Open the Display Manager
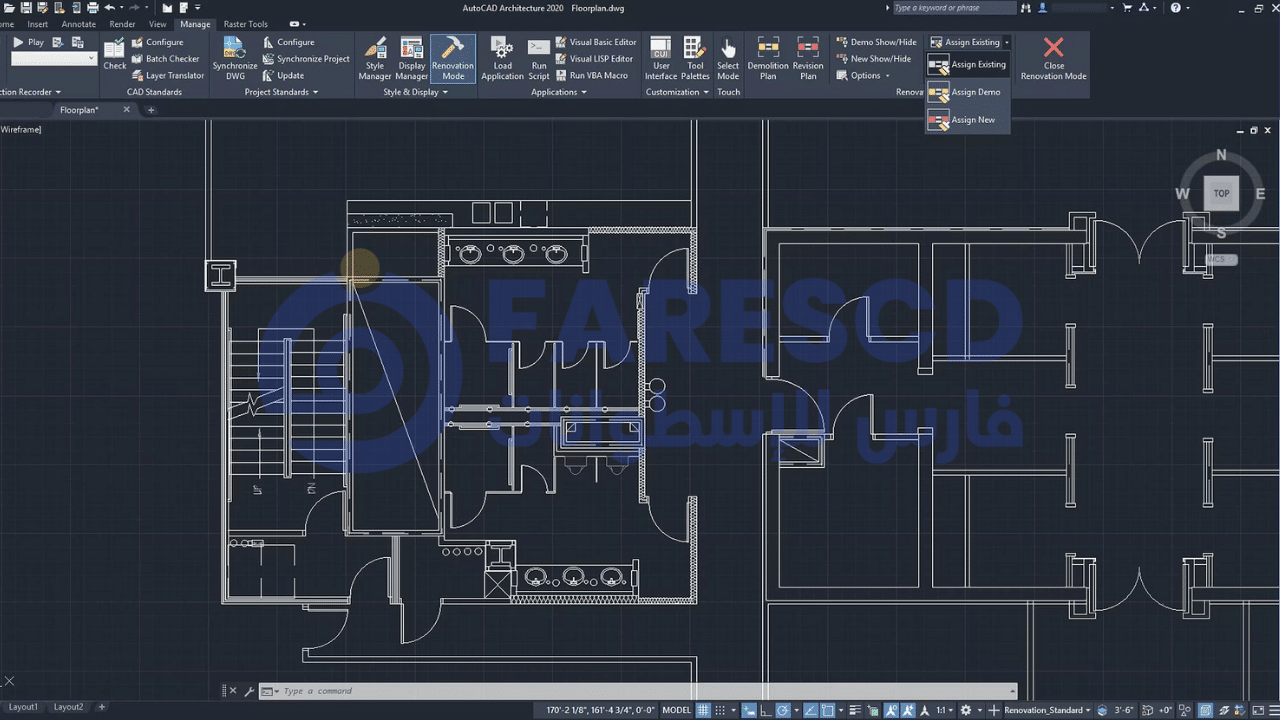This screenshot has width=1280, height=720. [x=412, y=58]
